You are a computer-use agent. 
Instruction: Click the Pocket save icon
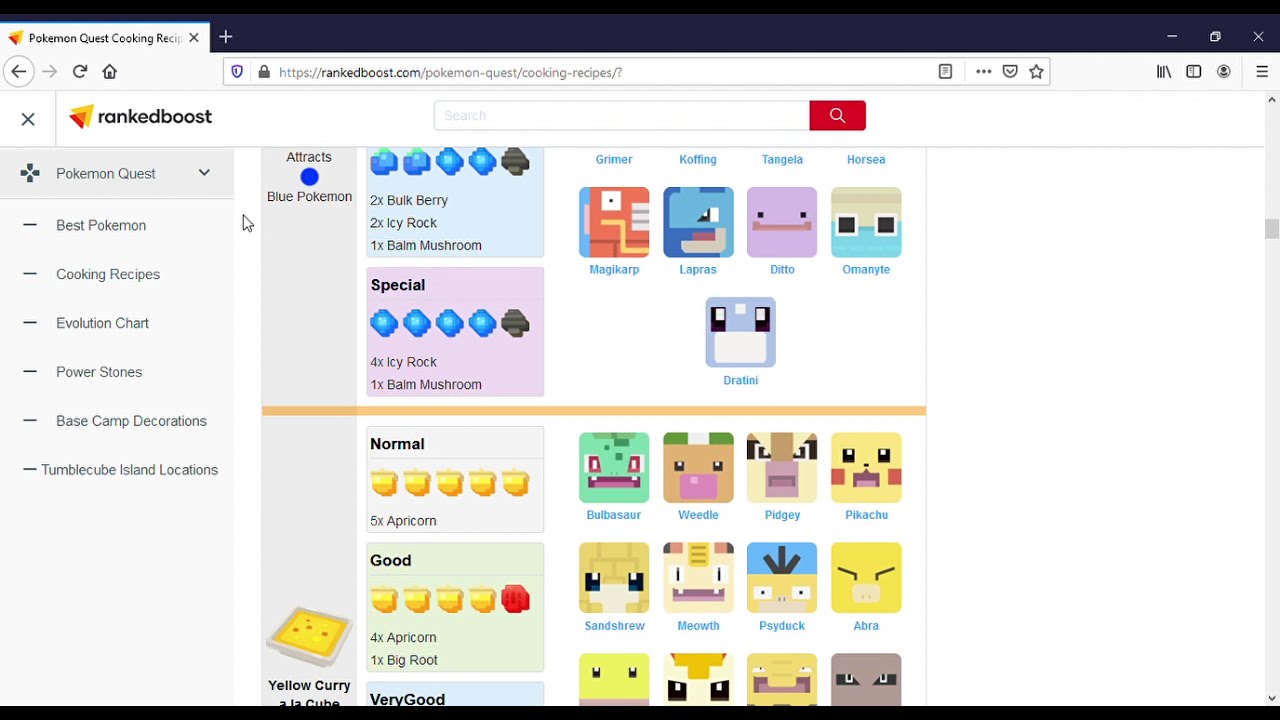(1010, 72)
